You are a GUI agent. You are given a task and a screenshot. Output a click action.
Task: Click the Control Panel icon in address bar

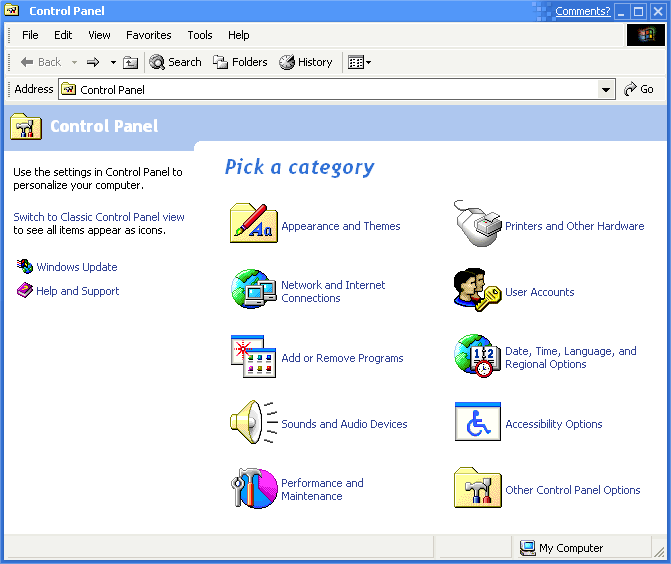pyautogui.click(x=68, y=89)
